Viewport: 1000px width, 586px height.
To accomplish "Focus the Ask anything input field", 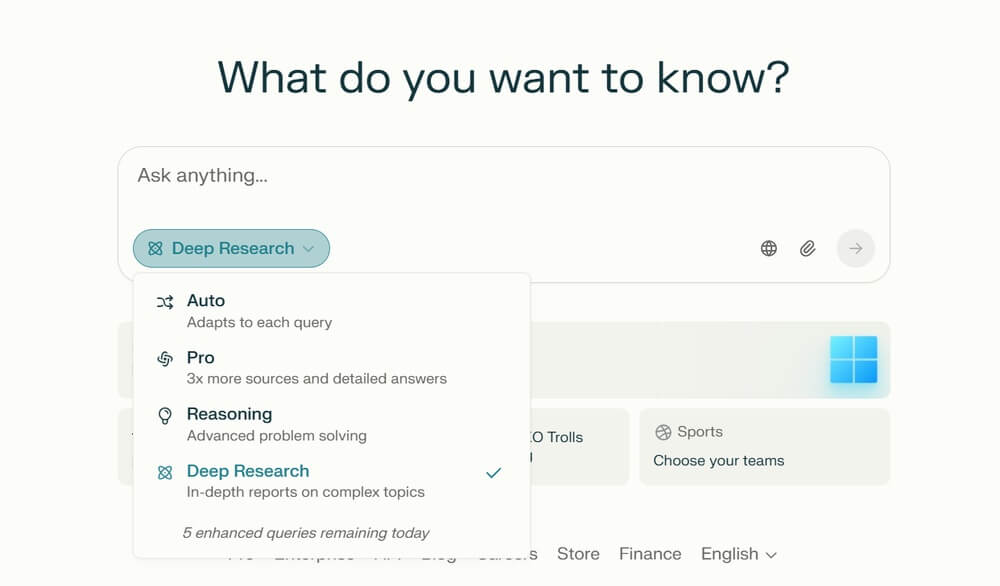I will [504, 185].
